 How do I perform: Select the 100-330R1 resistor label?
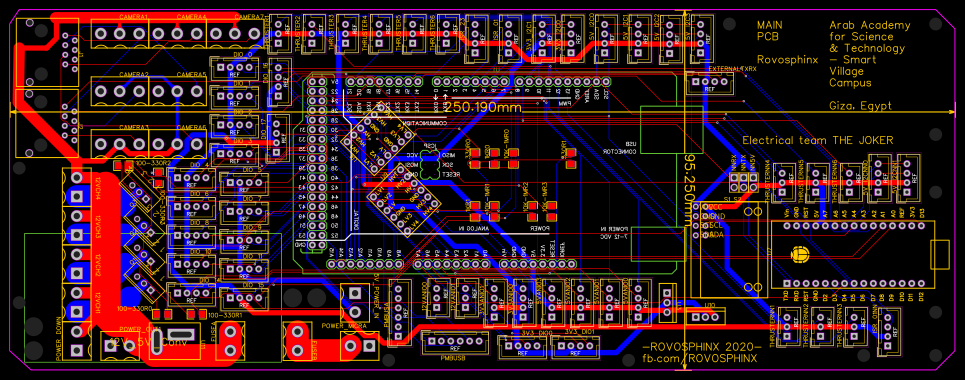(x=225, y=315)
